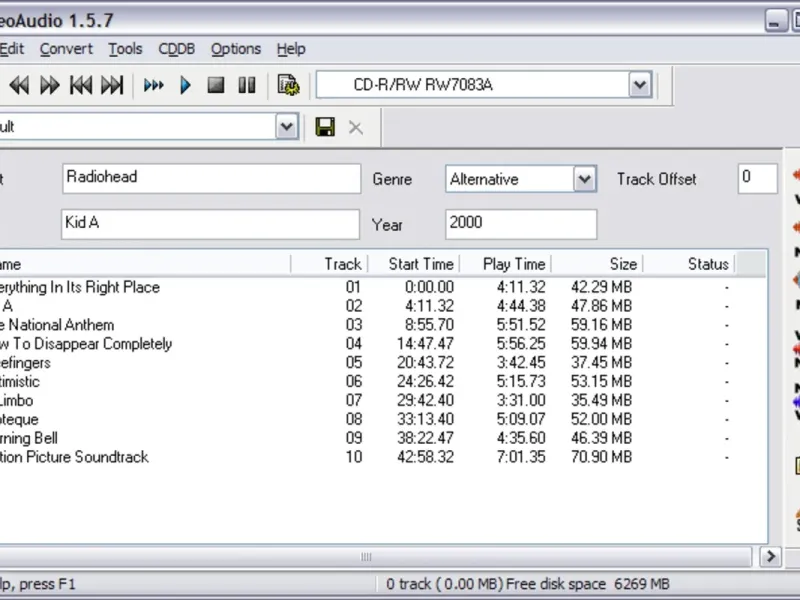Click the horizontal scrollbar right arrow
The height and width of the screenshot is (600, 800).
(x=770, y=556)
